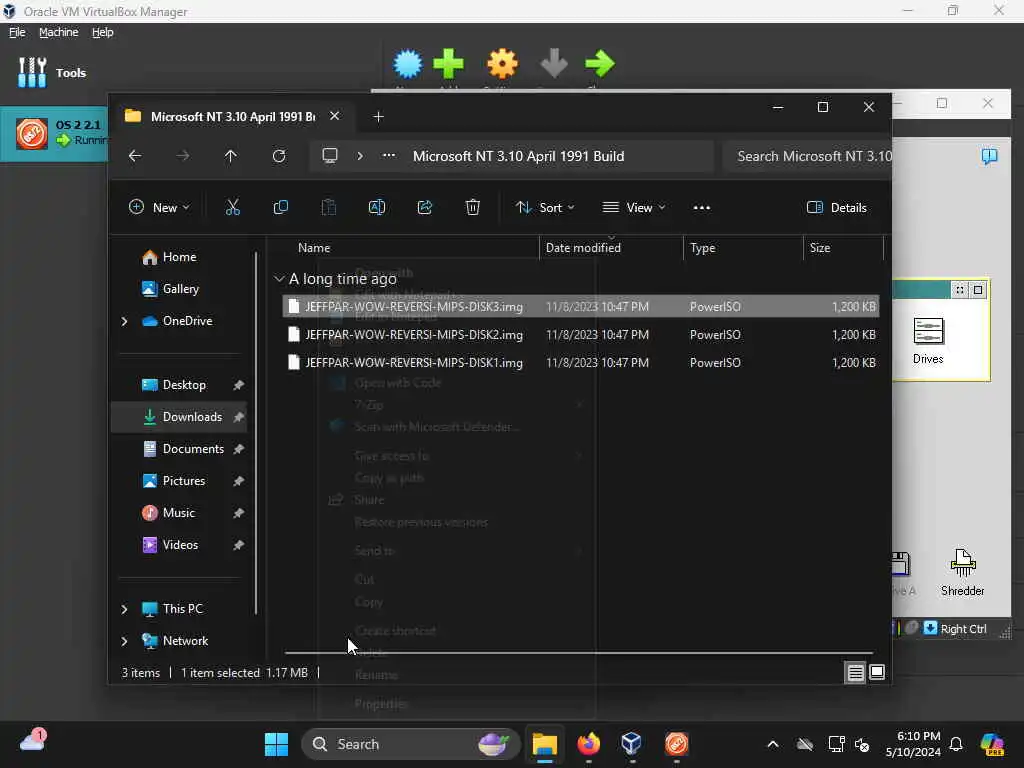Click the Cut scissors icon in Explorer toolbar

[x=232, y=208]
